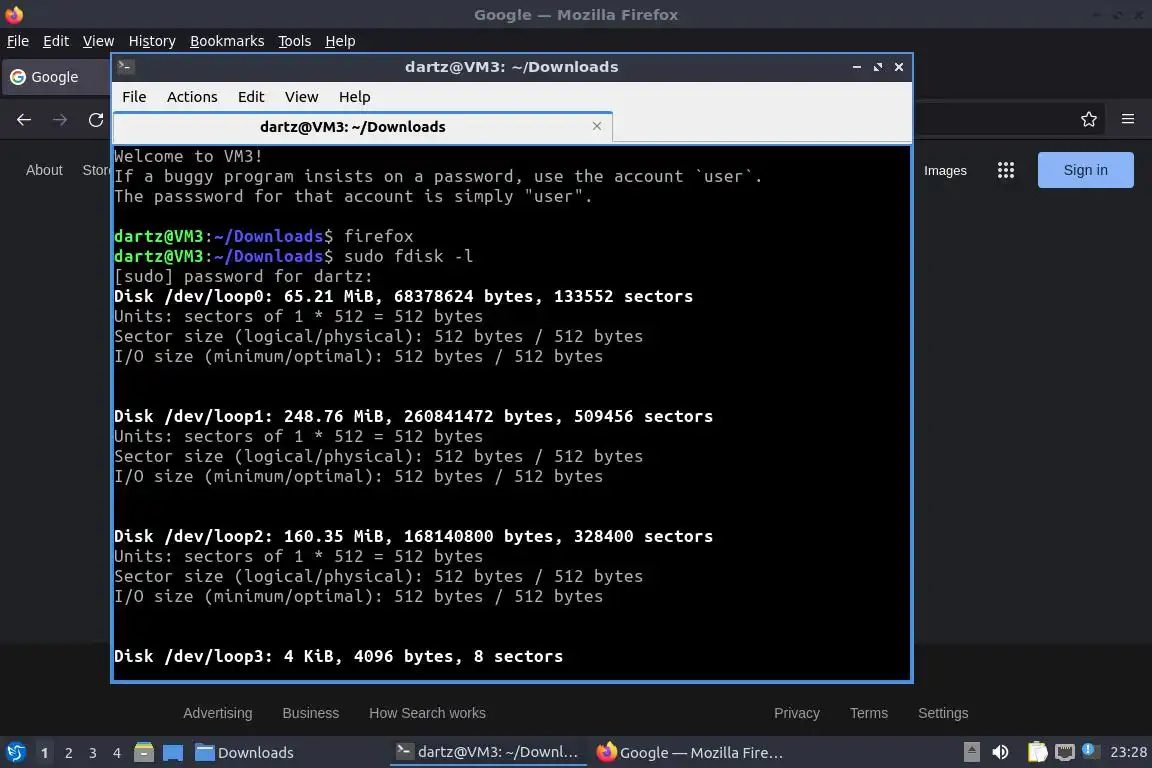Open the notification tray icon
The height and width of the screenshot is (768, 1152).
(x=1090, y=751)
